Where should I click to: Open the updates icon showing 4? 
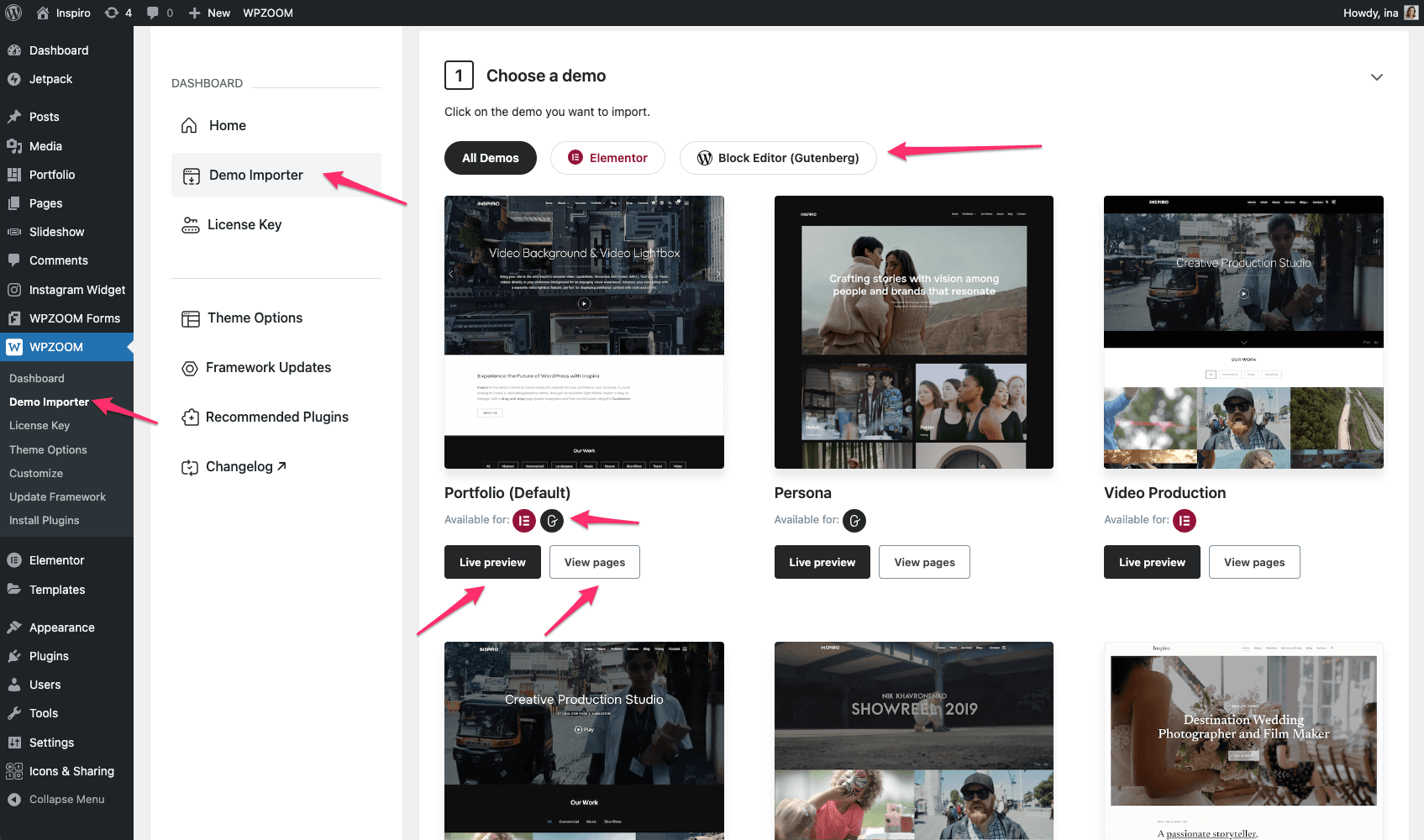click(x=118, y=13)
